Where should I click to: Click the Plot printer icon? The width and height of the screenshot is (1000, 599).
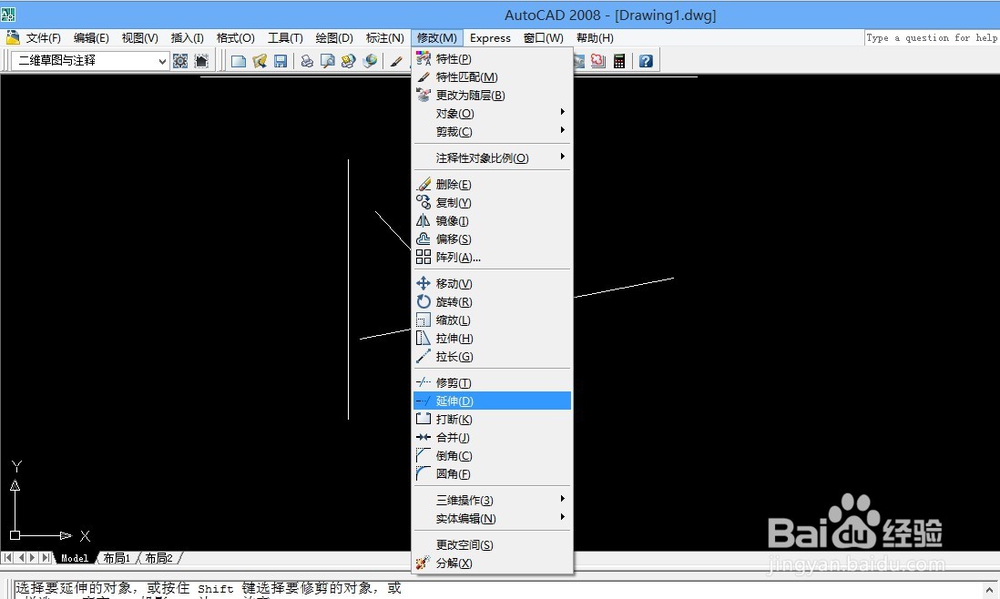(307, 61)
